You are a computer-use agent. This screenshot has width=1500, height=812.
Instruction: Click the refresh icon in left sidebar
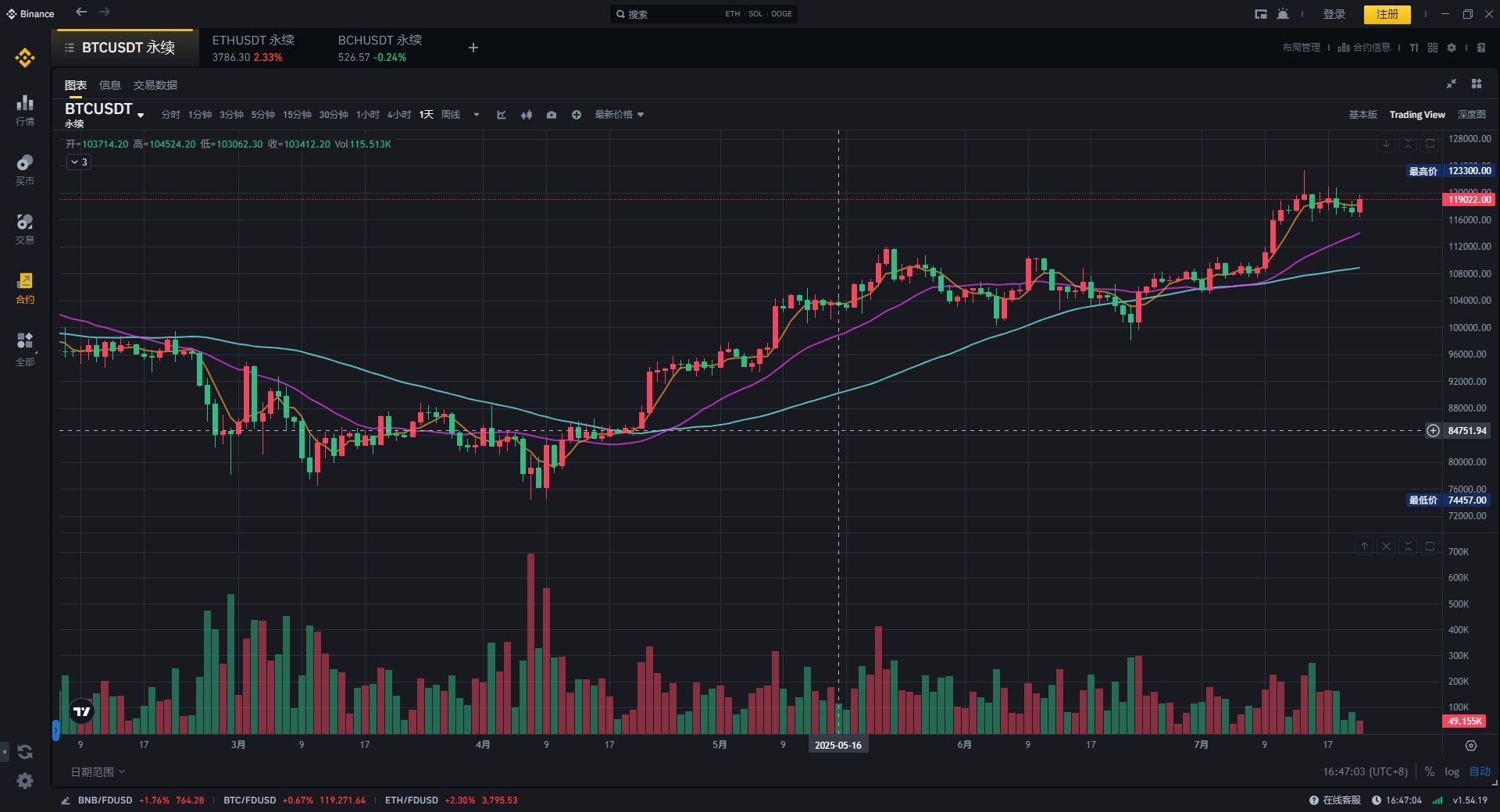click(x=25, y=752)
